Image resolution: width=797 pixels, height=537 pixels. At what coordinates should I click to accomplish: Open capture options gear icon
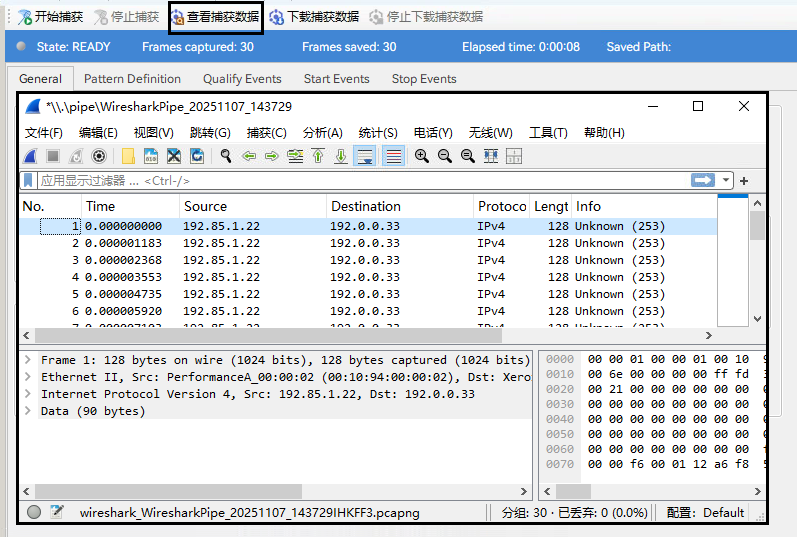coord(99,156)
